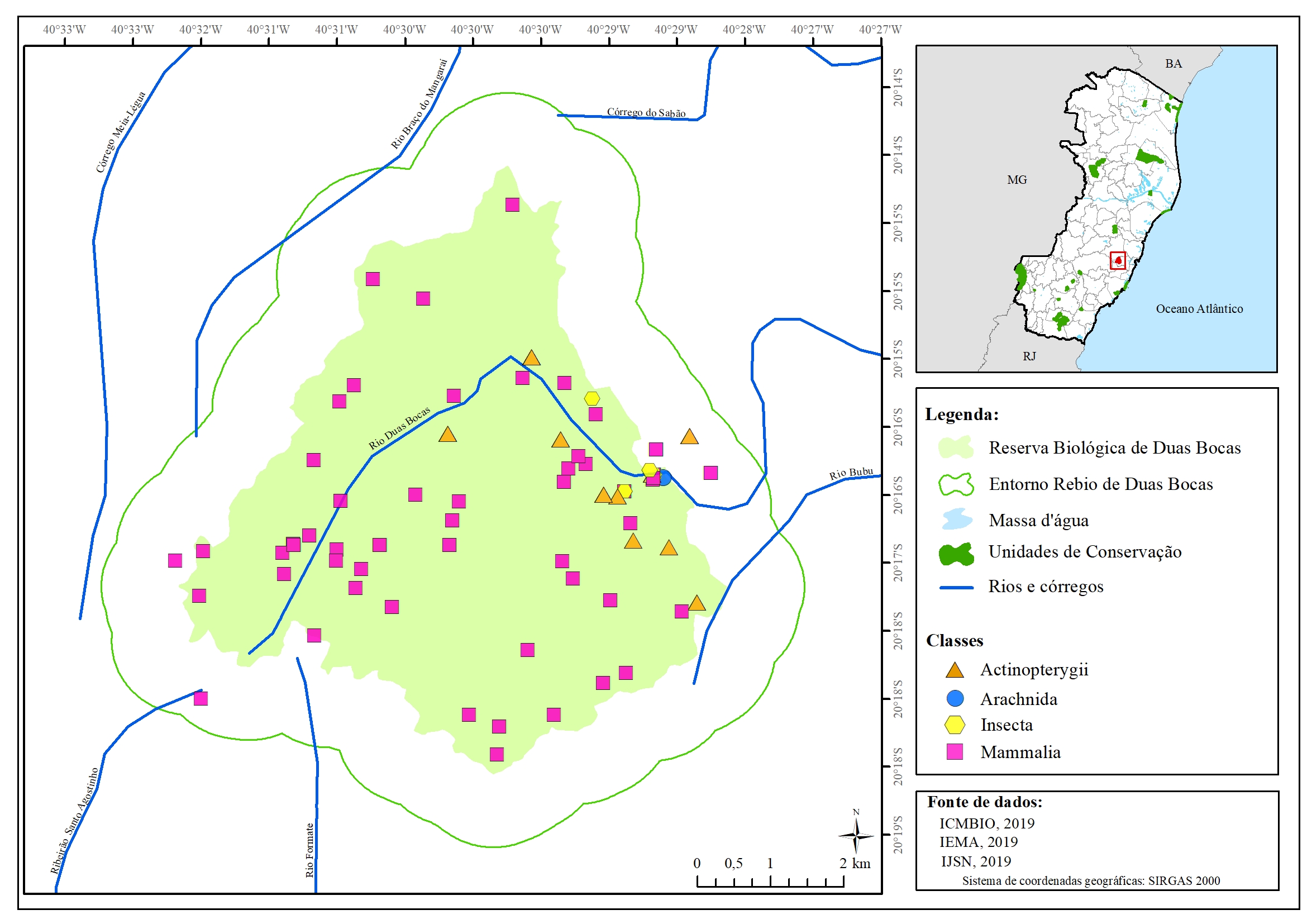Click the red locator square on inset map
Screen dimensions: 1307x924
(x=1118, y=261)
